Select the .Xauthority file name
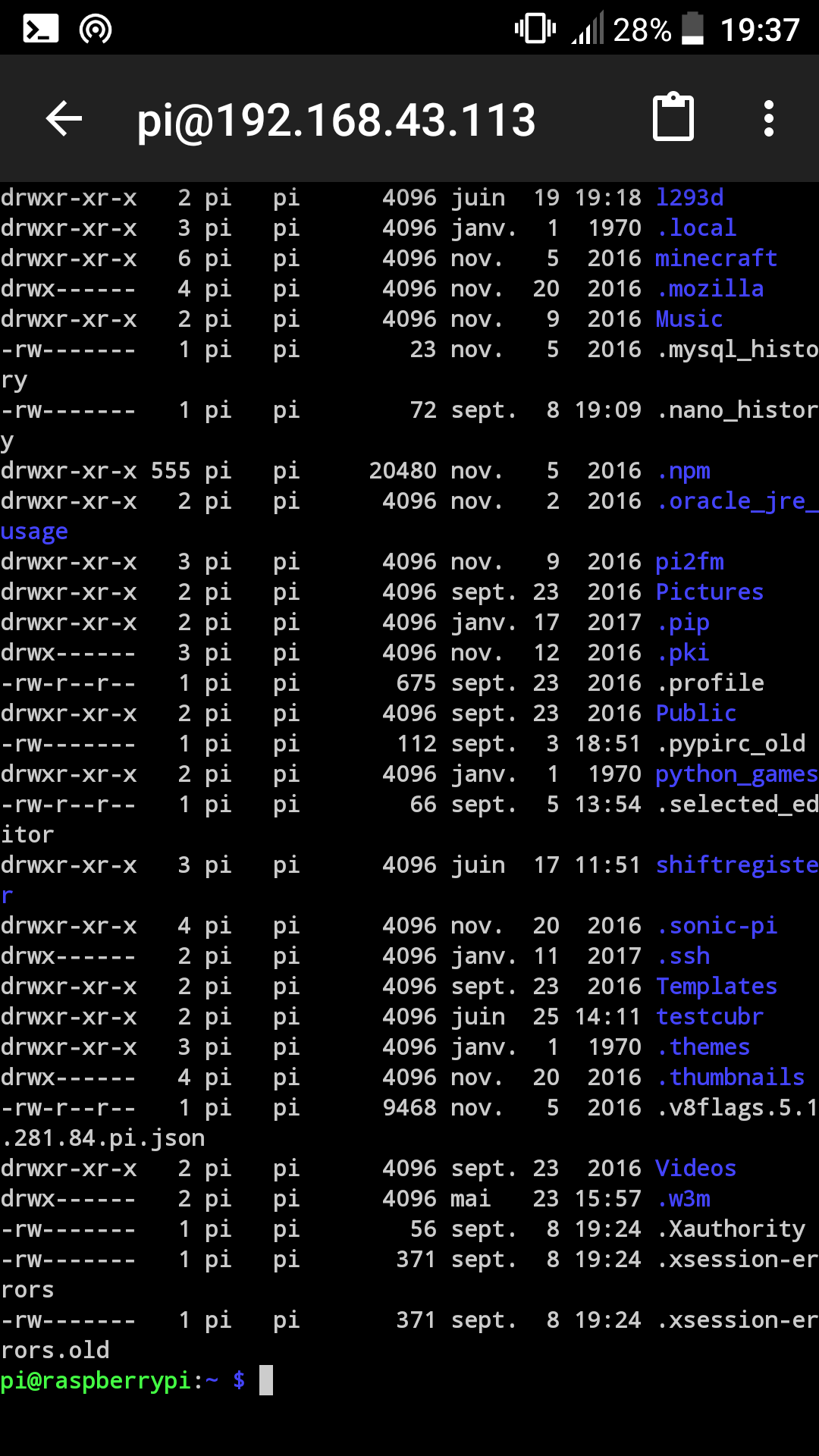Viewport: 819px width, 1456px height. point(730,1229)
